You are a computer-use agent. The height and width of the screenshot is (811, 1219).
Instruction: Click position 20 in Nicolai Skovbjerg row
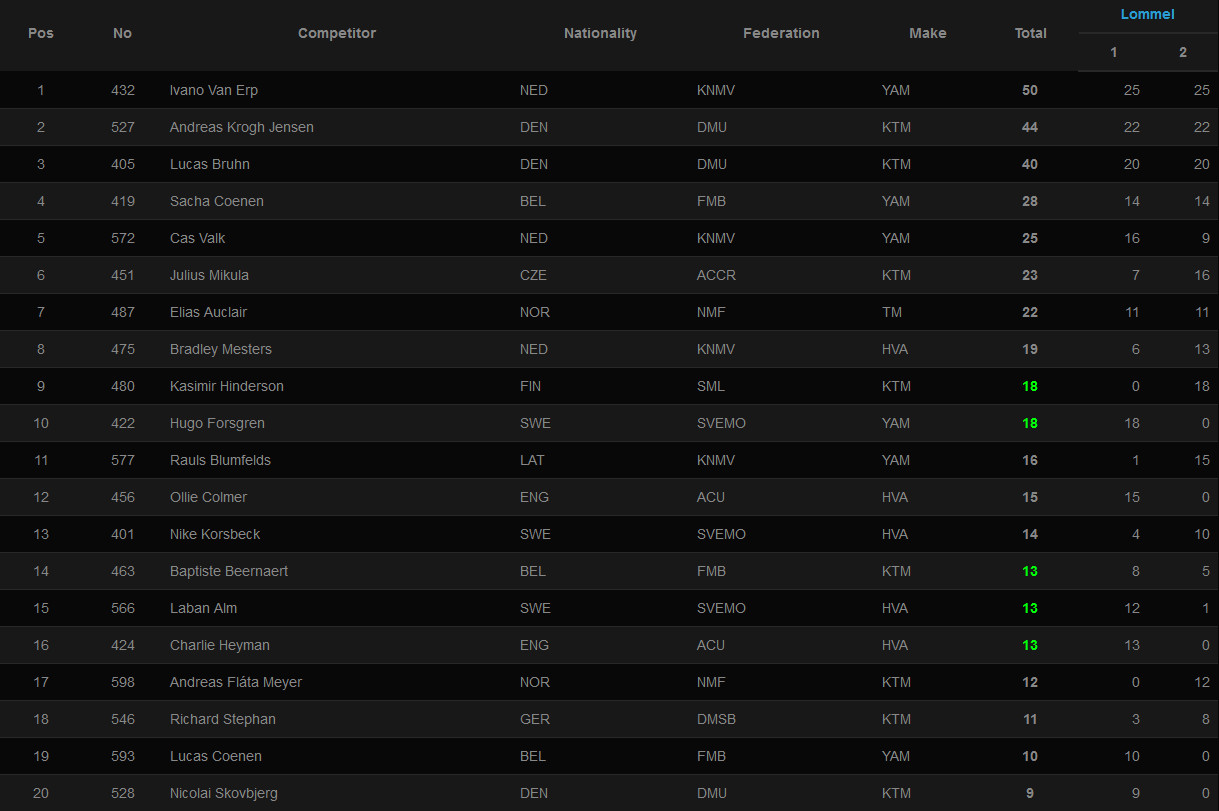41,793
